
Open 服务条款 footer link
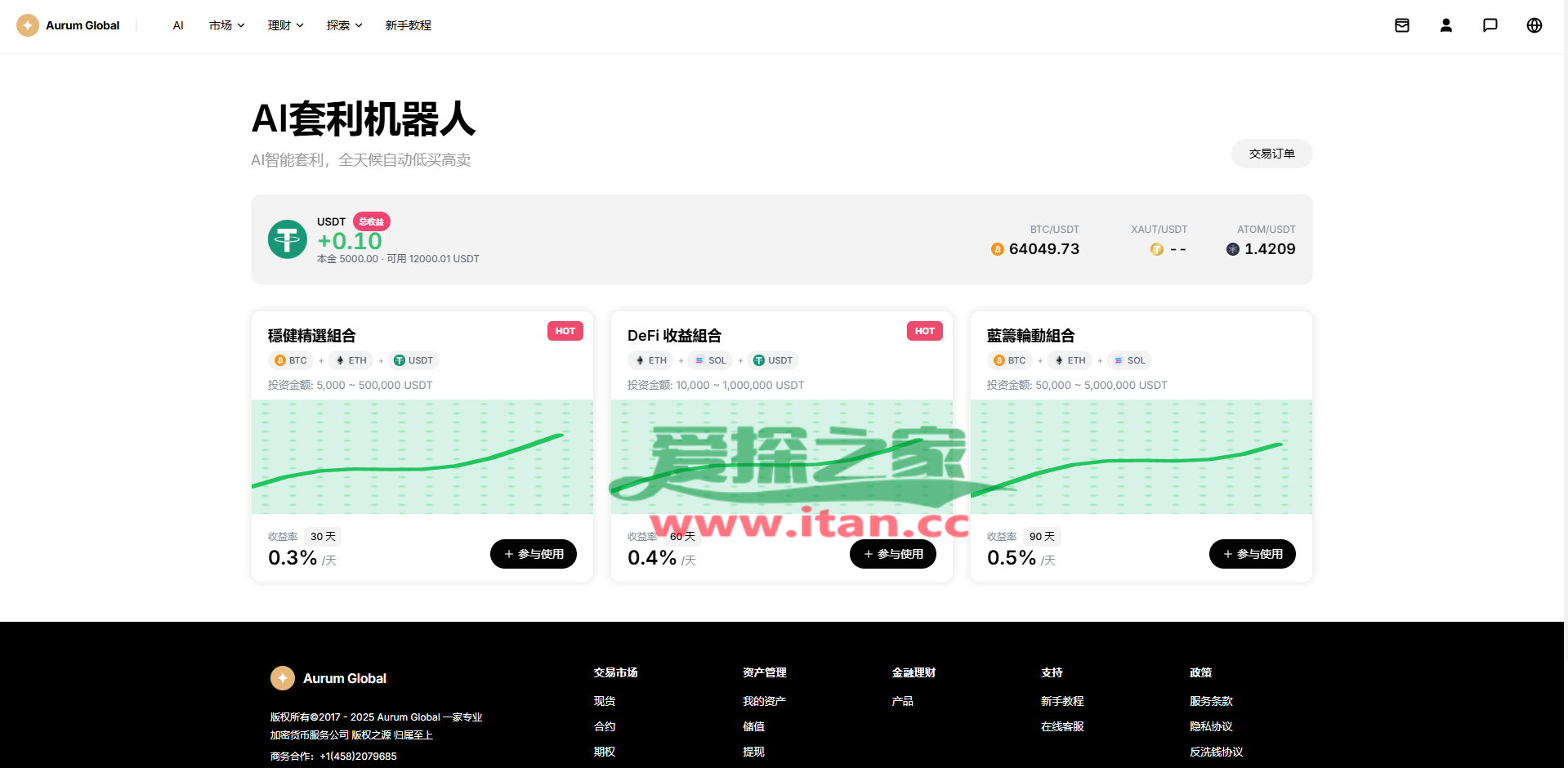tap(1212, 701)
